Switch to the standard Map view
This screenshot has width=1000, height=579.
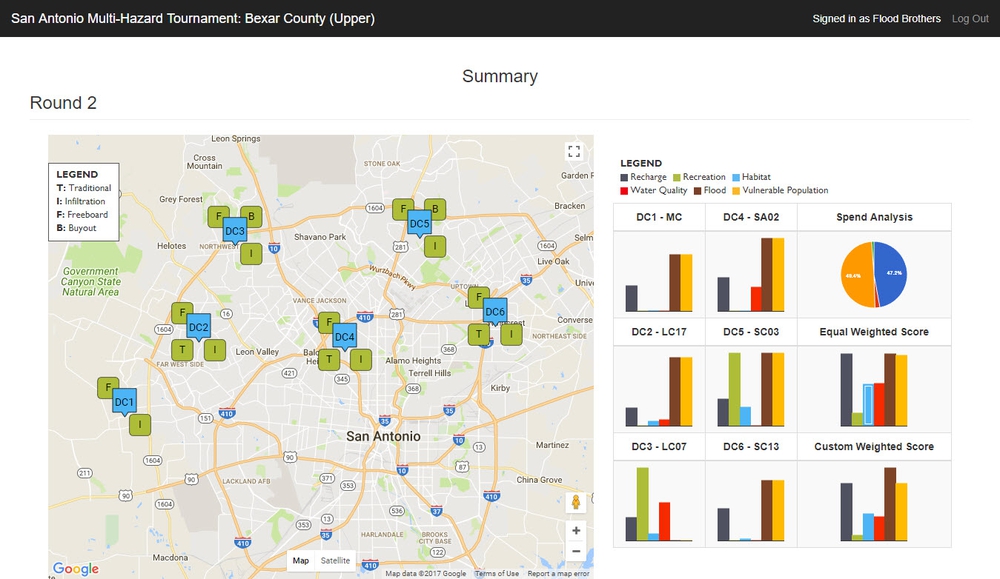pos(301,561)
